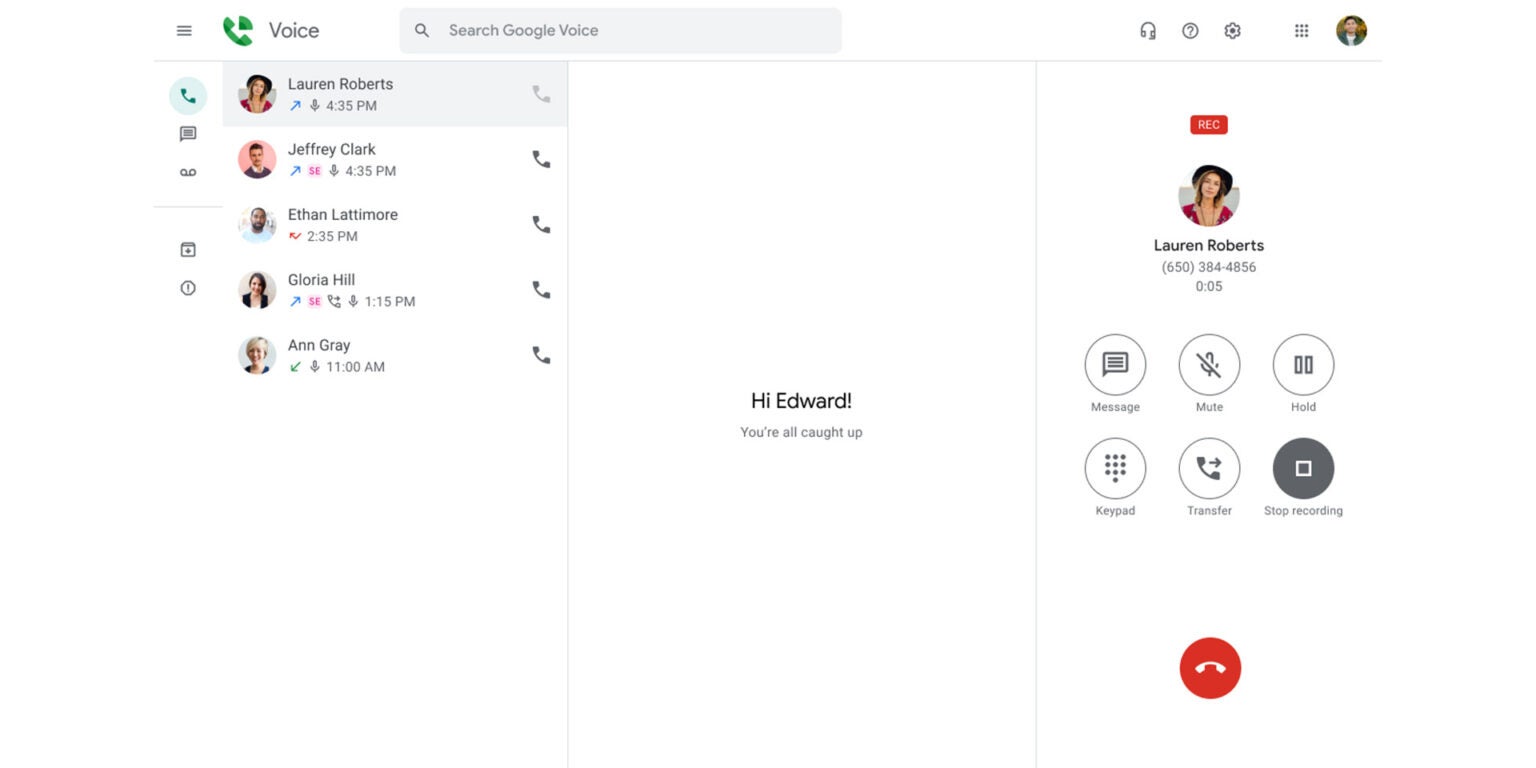Stop recording the call

(x=1303, y=468)
